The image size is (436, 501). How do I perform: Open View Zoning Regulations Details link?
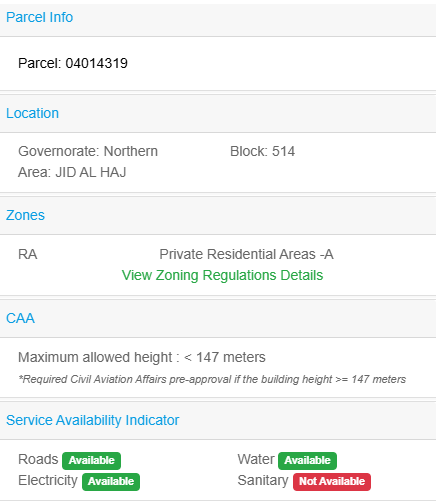pyautogui.click(x=222, y=275)
